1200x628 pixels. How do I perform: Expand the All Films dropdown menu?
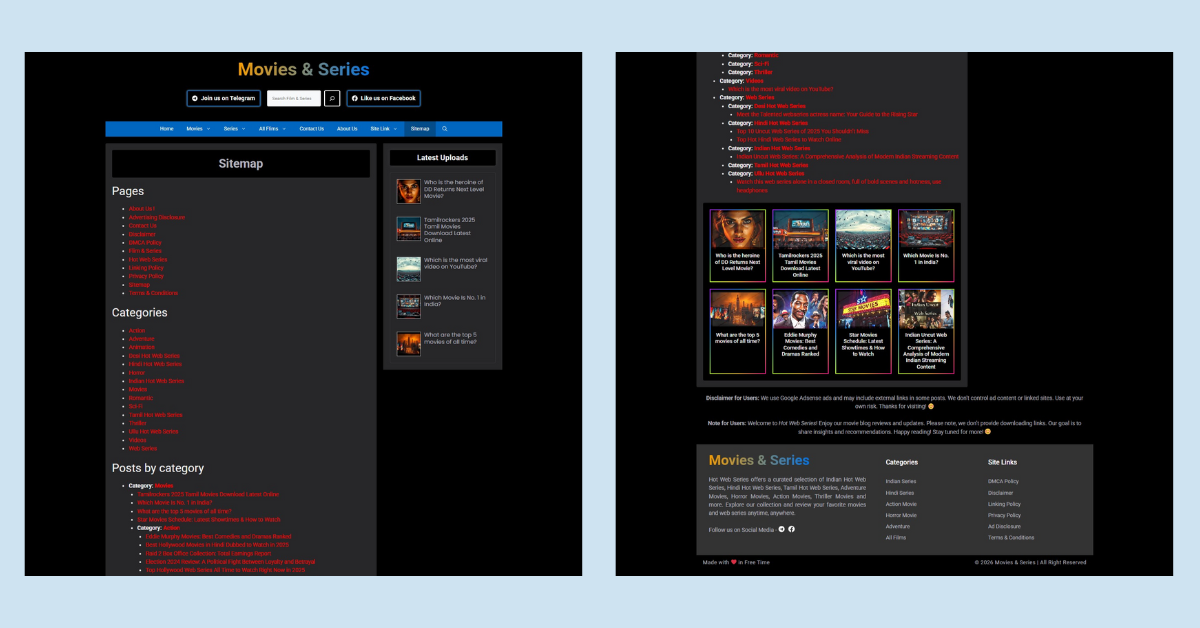[271, 129]
